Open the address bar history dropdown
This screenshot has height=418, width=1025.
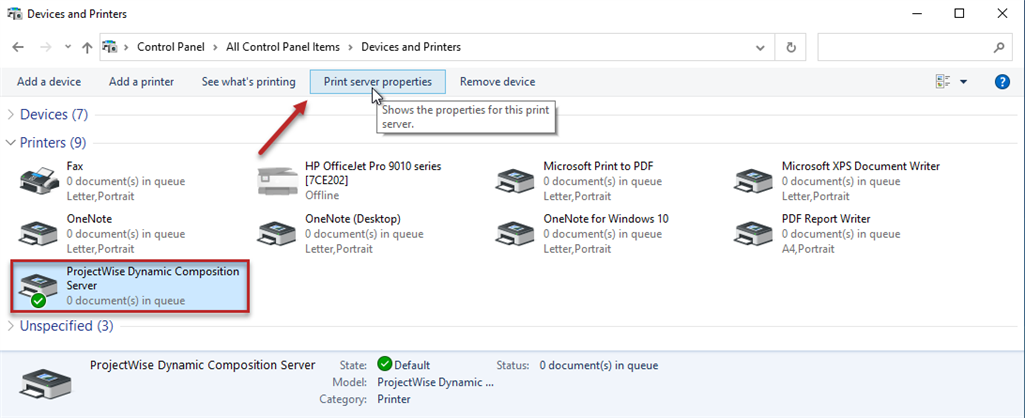coord(760,47)
